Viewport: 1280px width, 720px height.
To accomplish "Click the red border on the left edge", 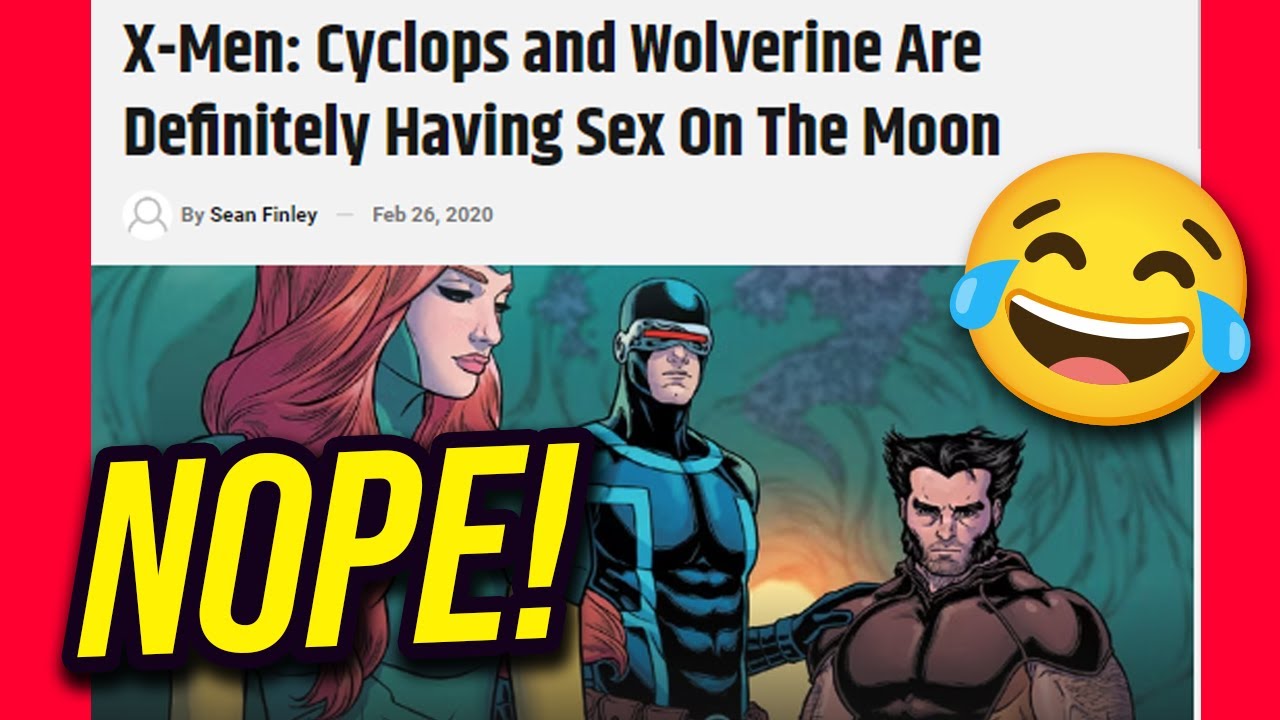I will [45, 360].
